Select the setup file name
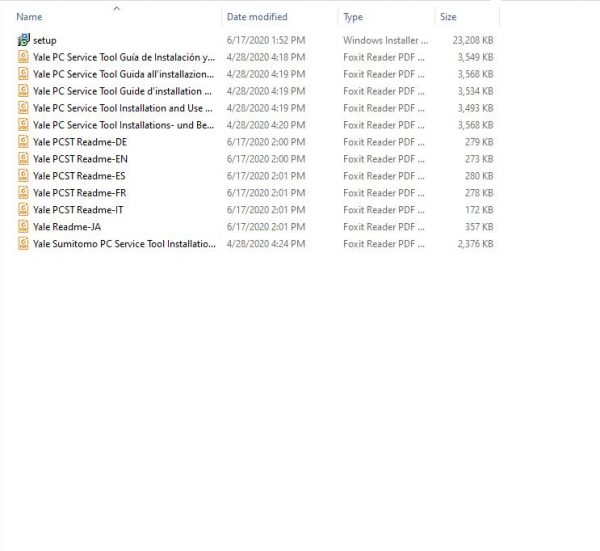This screenshot has height=551, width=600. [44, 41]
